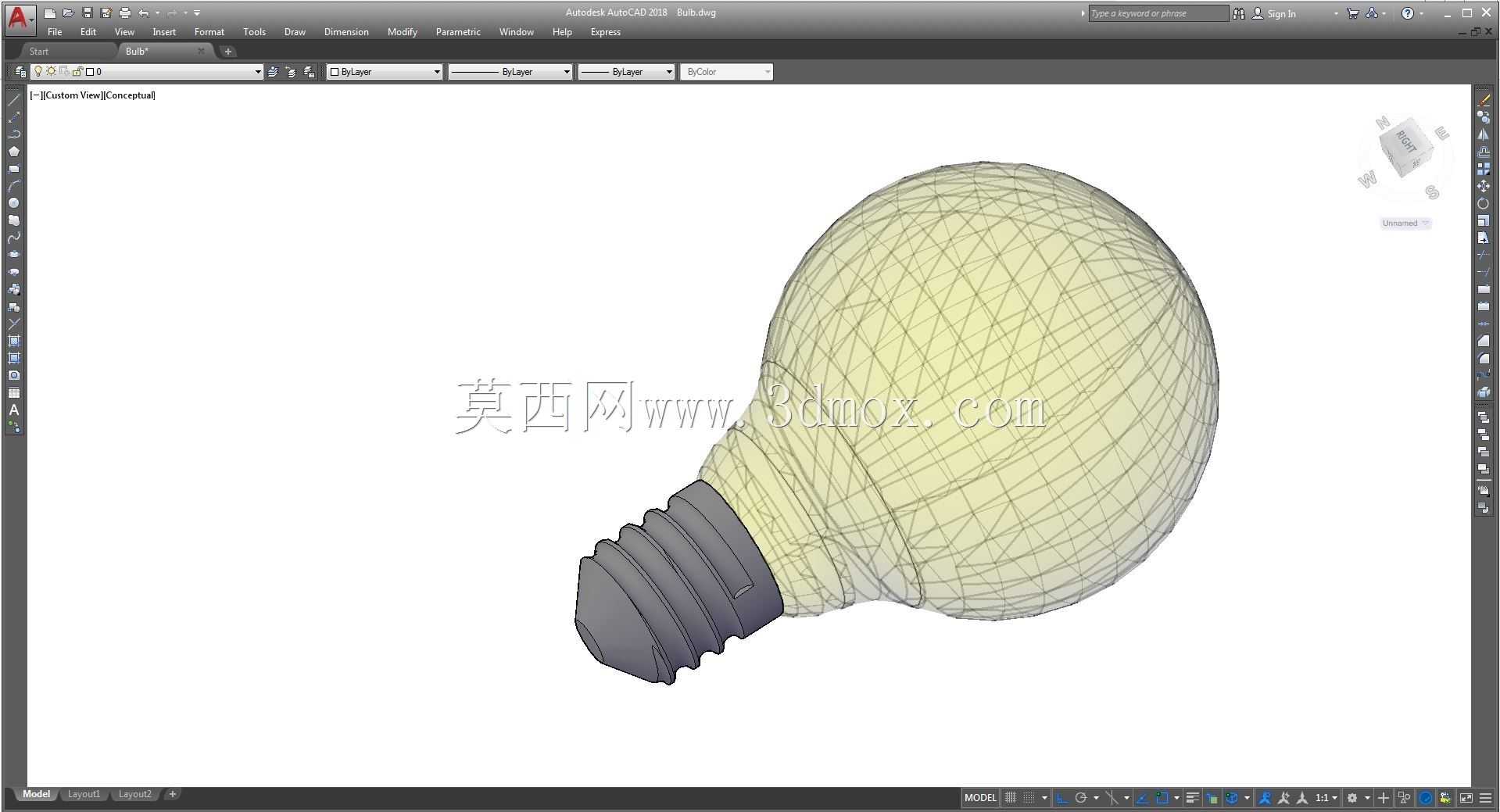
Task: Click the Save As icon
Action: tap(106, 13)
